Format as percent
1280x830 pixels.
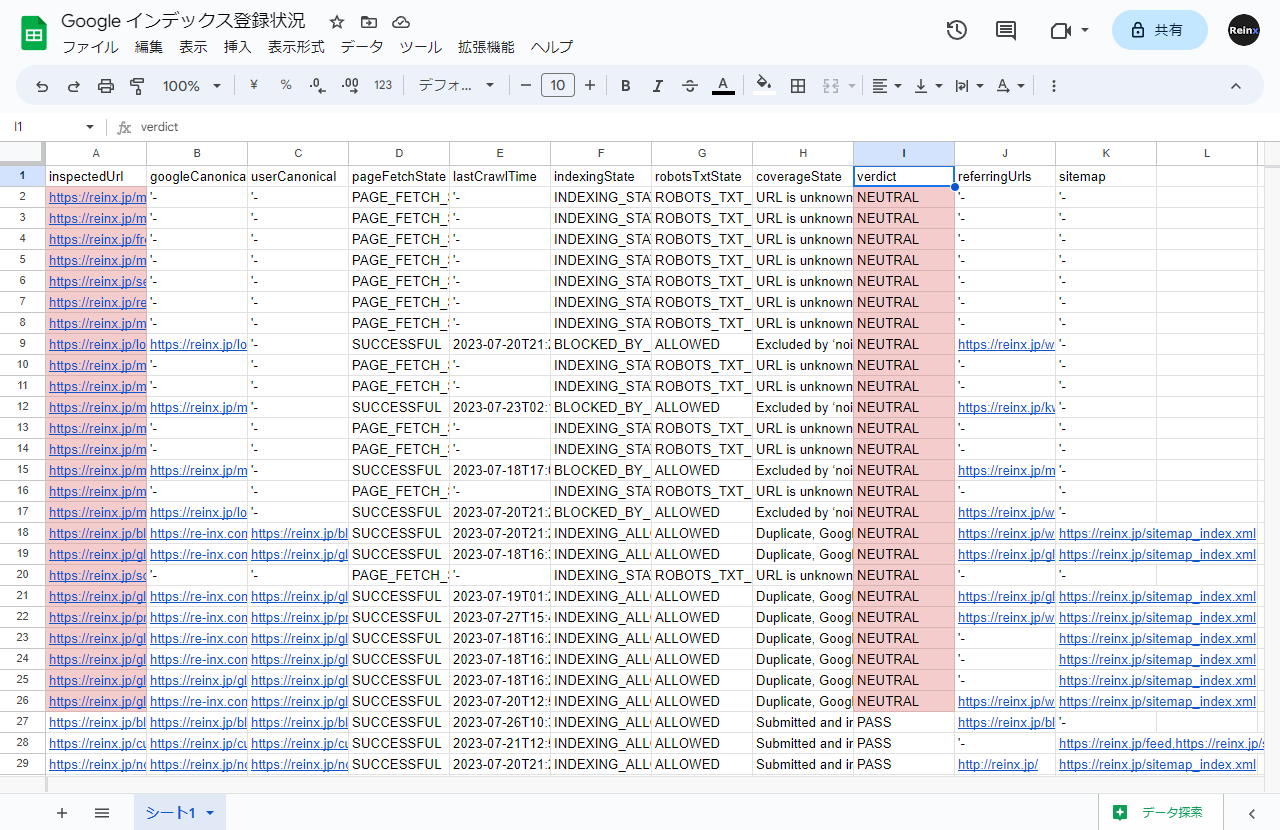[x=286, y=86]
